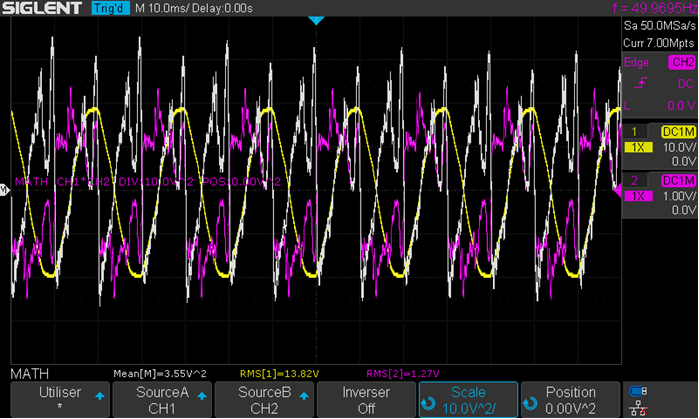Click the SourceA up arrow icon
This screenshot has width=699, height=419.
202,396
